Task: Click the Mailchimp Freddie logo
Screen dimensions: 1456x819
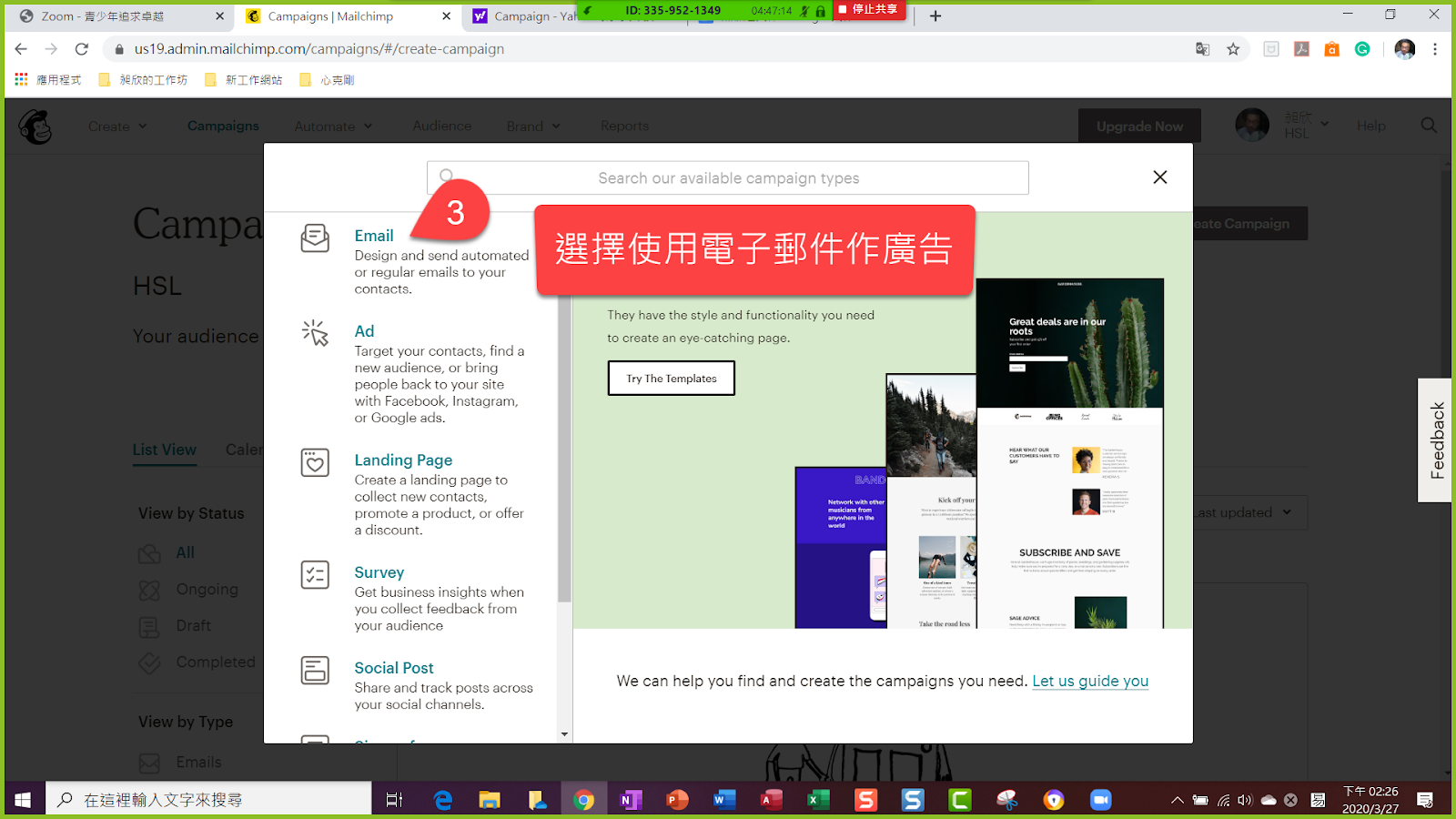Action: coord(35,126)
